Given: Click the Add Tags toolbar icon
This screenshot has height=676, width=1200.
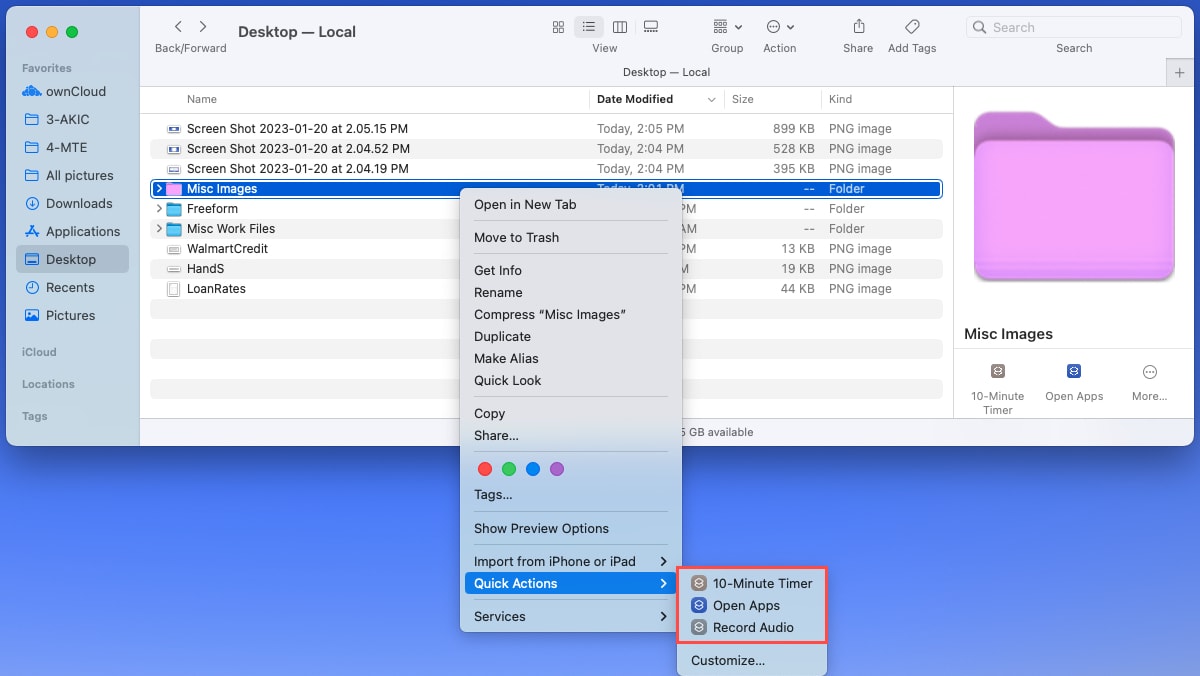Looking at the screenshot, I should point(911,27).
